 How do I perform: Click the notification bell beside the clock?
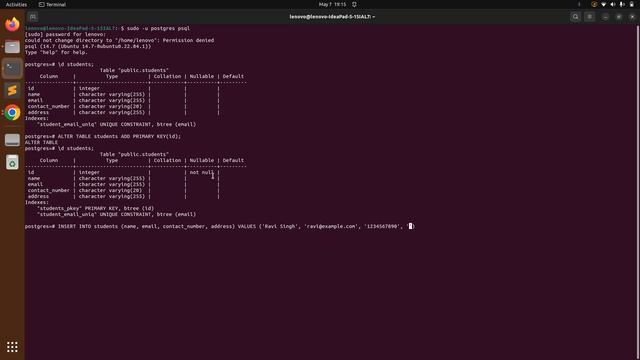(x=354, y=4)
